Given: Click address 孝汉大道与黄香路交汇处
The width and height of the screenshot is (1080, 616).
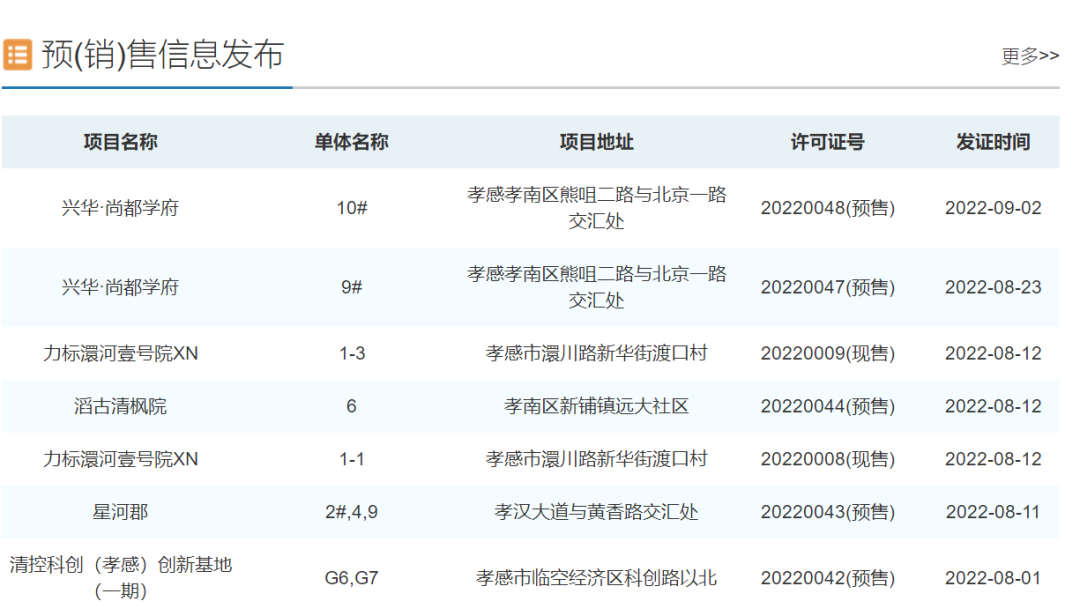Looking at the screenshot, I should (596, 512).
